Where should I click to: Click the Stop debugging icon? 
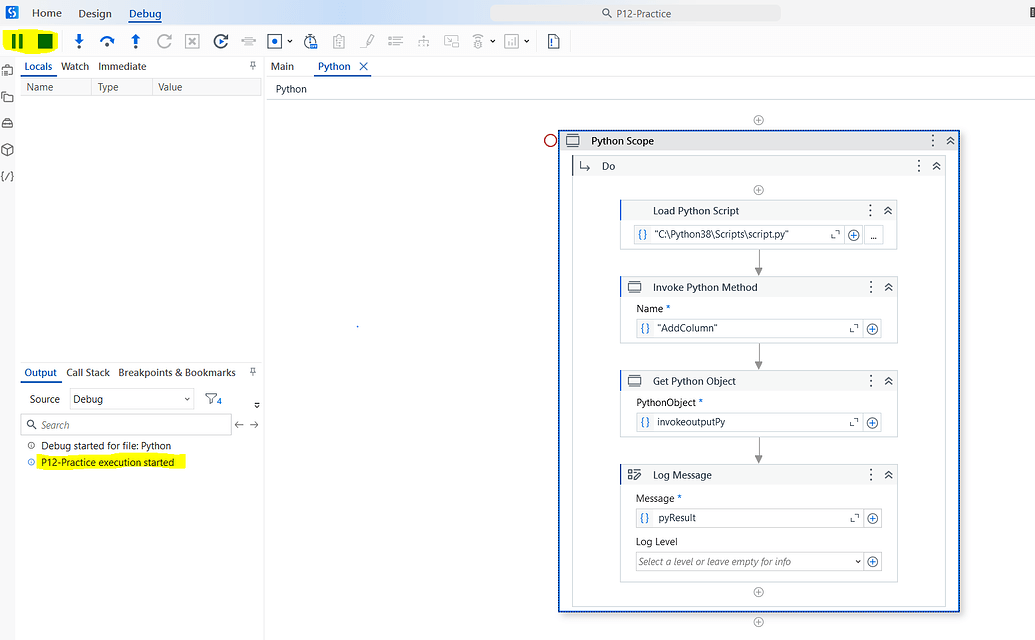pyautogui.click(x=45, y=41)
